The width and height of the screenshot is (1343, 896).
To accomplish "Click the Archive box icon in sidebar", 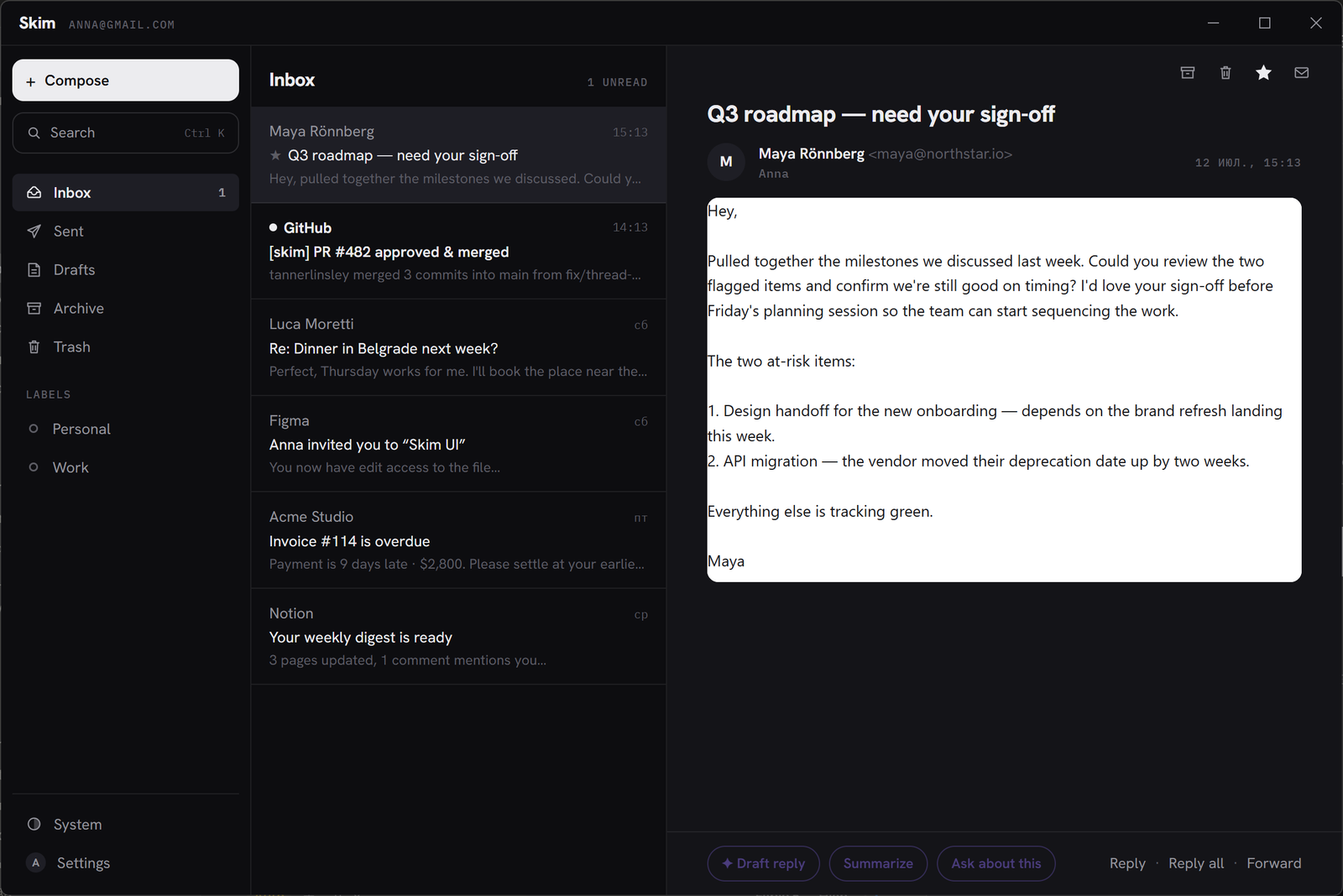I will click(34, 309).
